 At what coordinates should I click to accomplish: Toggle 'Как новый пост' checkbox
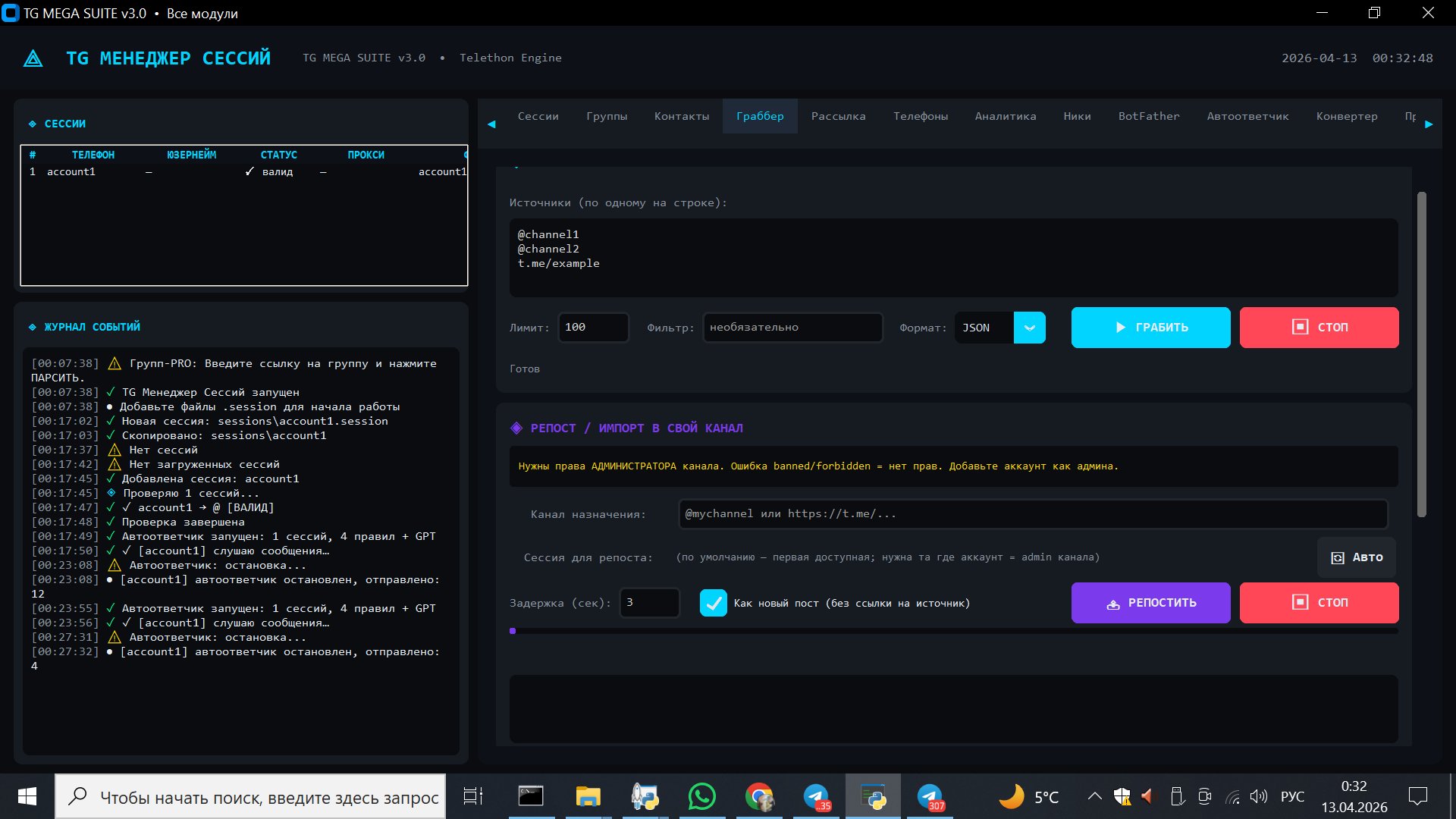(713, 603)
